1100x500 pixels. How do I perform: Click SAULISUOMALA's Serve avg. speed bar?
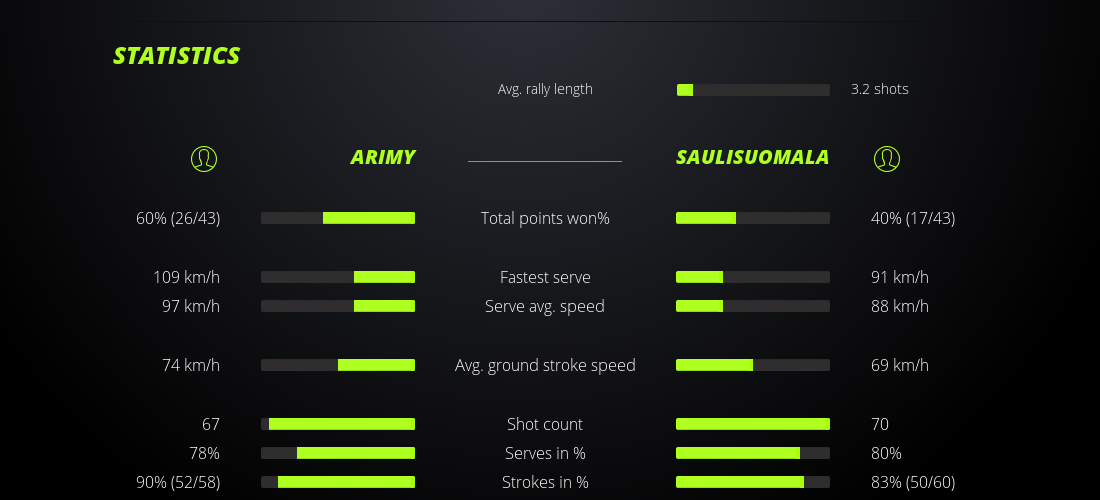coord(753,306)
